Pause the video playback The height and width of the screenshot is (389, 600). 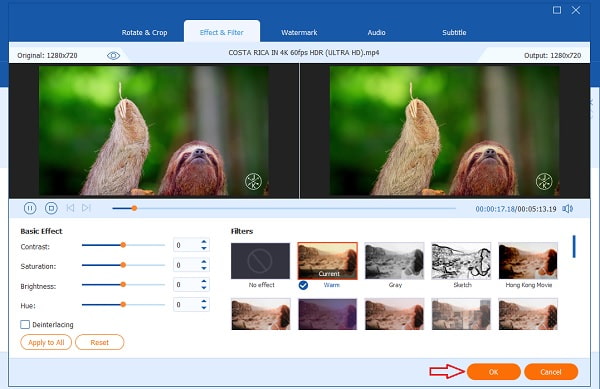click(30, 208)
